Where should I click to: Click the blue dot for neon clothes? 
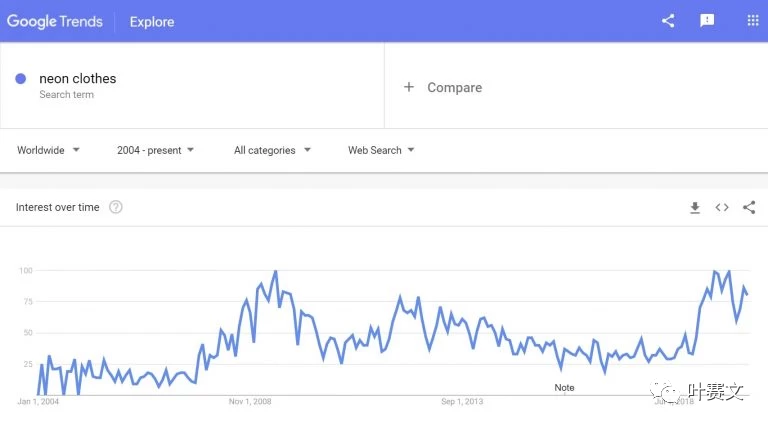coord(21,79)
